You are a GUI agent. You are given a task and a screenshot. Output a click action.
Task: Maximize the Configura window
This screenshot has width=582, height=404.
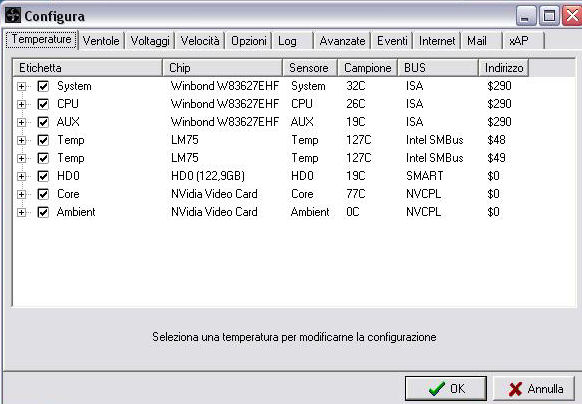549,16
